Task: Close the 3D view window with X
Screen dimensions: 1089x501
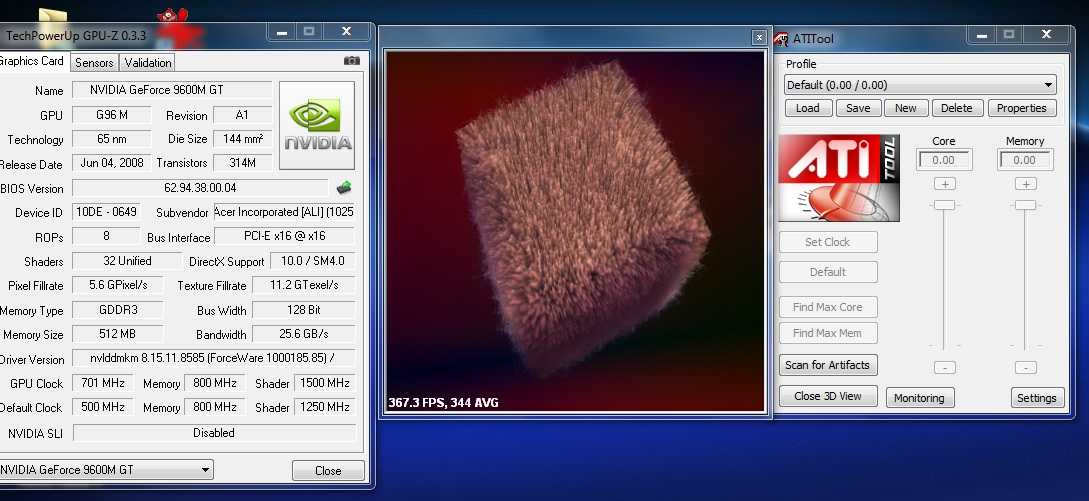Action: [759, 38]
